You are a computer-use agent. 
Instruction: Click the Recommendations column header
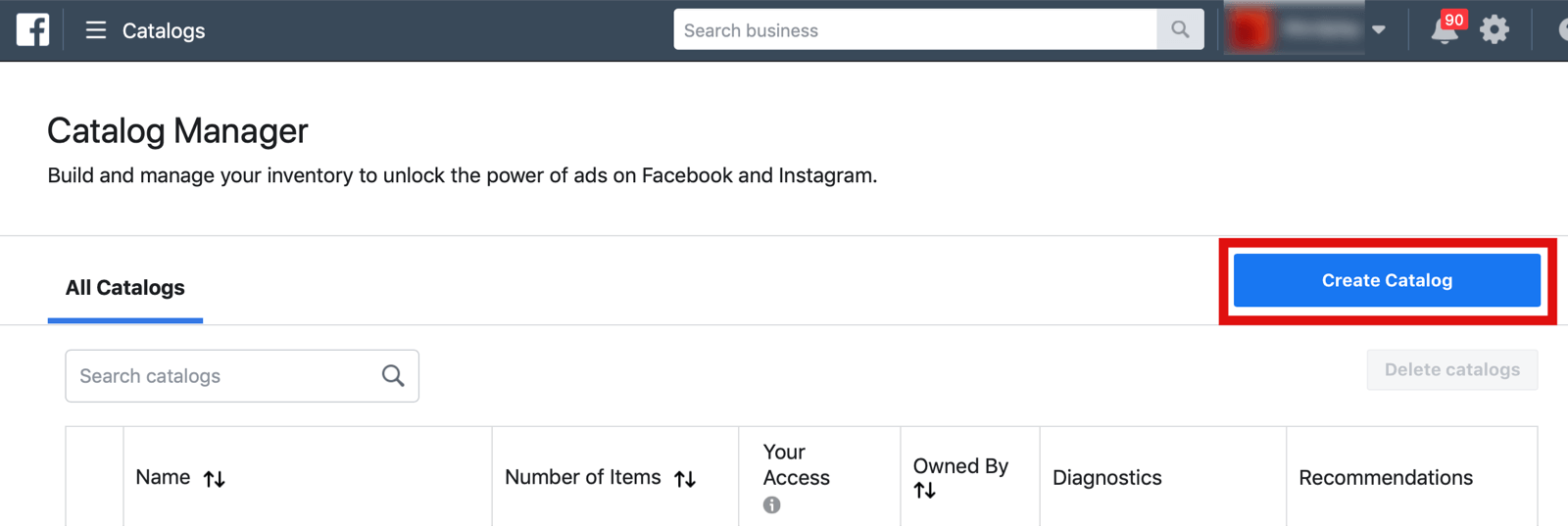tap(1386, 477)
